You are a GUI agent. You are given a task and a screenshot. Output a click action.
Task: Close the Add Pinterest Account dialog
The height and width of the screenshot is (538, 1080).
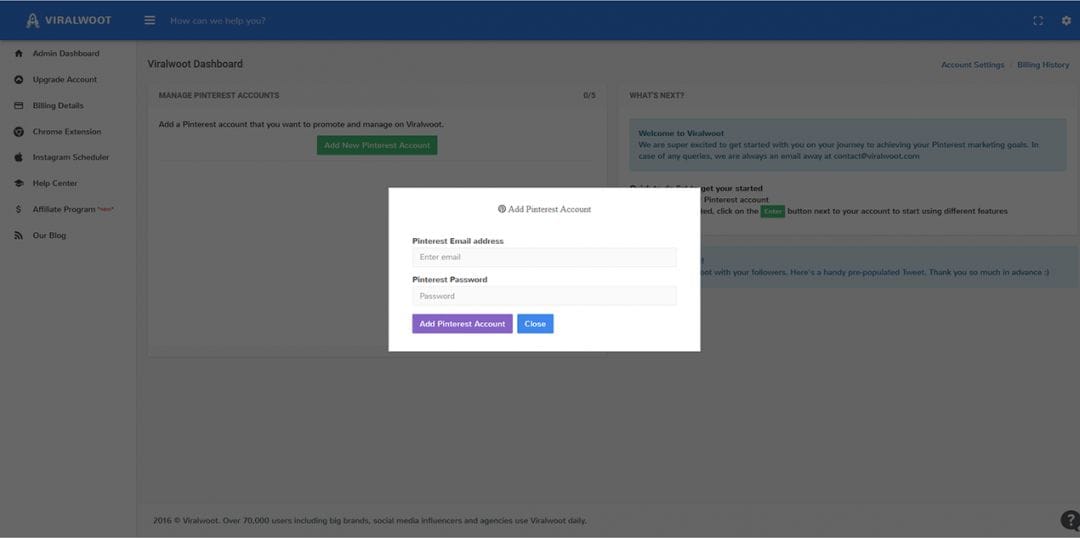pos(535,324)
